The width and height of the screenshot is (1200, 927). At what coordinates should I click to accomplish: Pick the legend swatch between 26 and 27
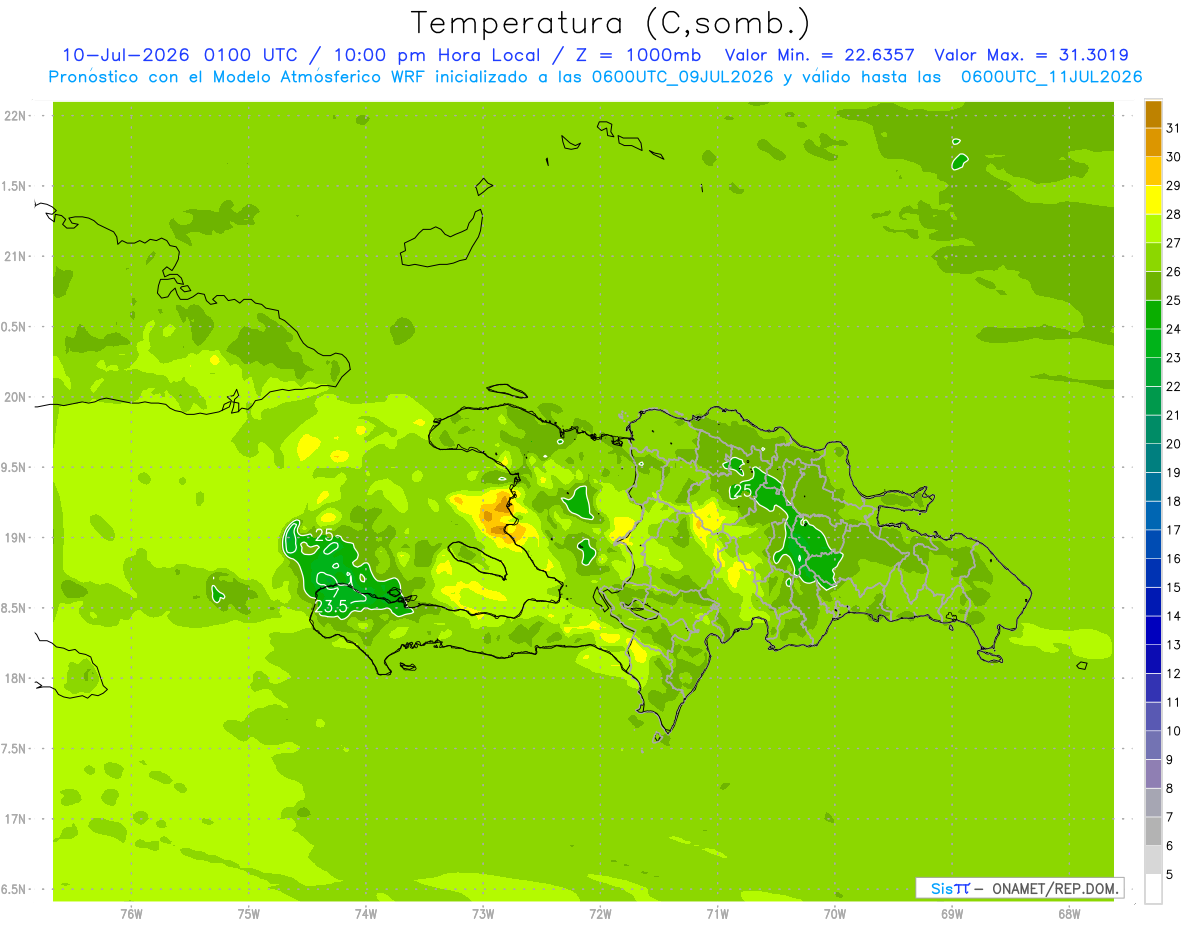(1153, 258)
